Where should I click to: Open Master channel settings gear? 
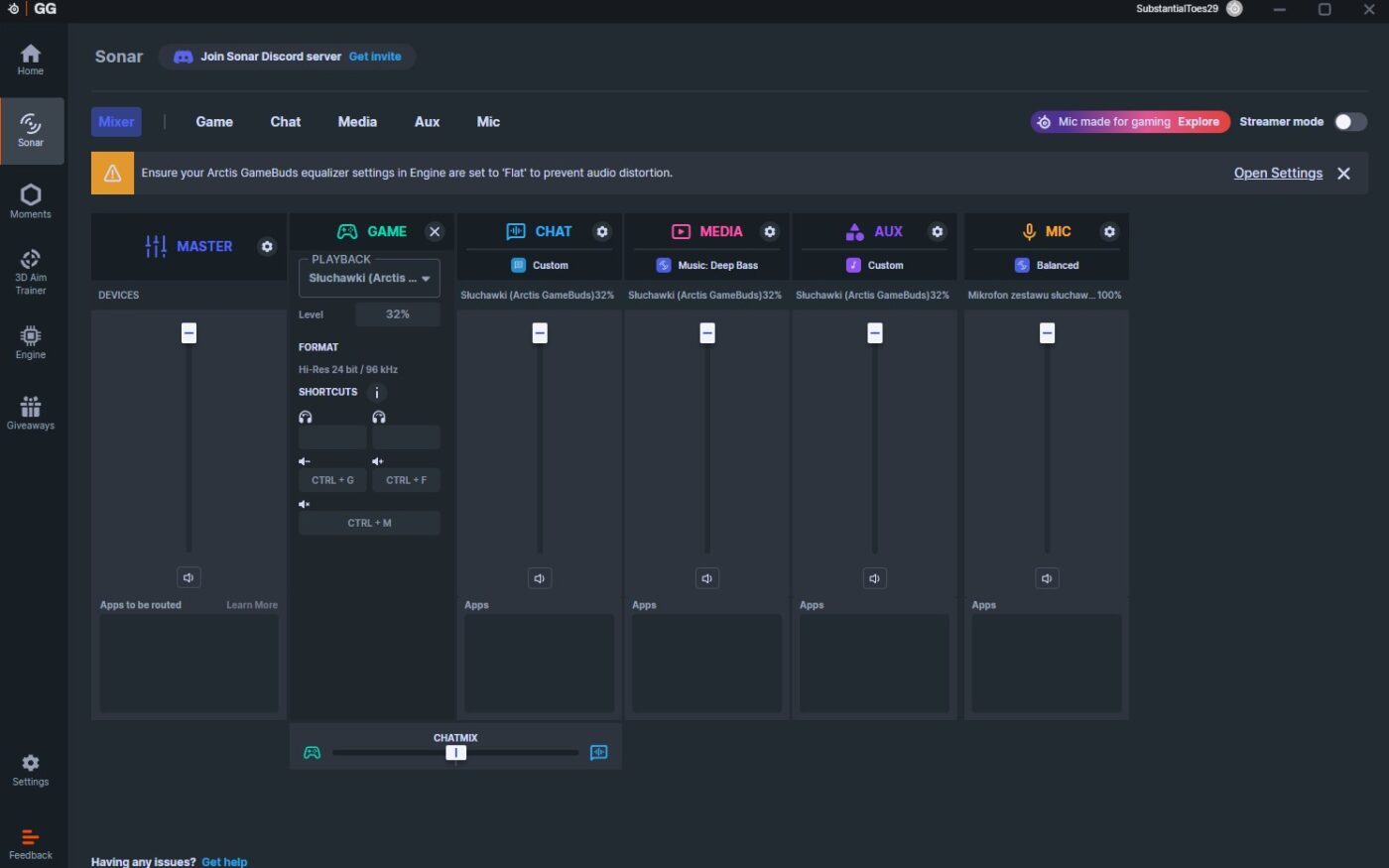point(267,246)
